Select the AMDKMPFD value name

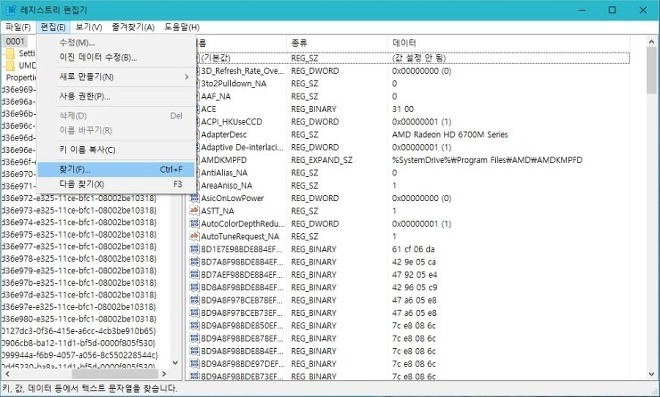224,160
